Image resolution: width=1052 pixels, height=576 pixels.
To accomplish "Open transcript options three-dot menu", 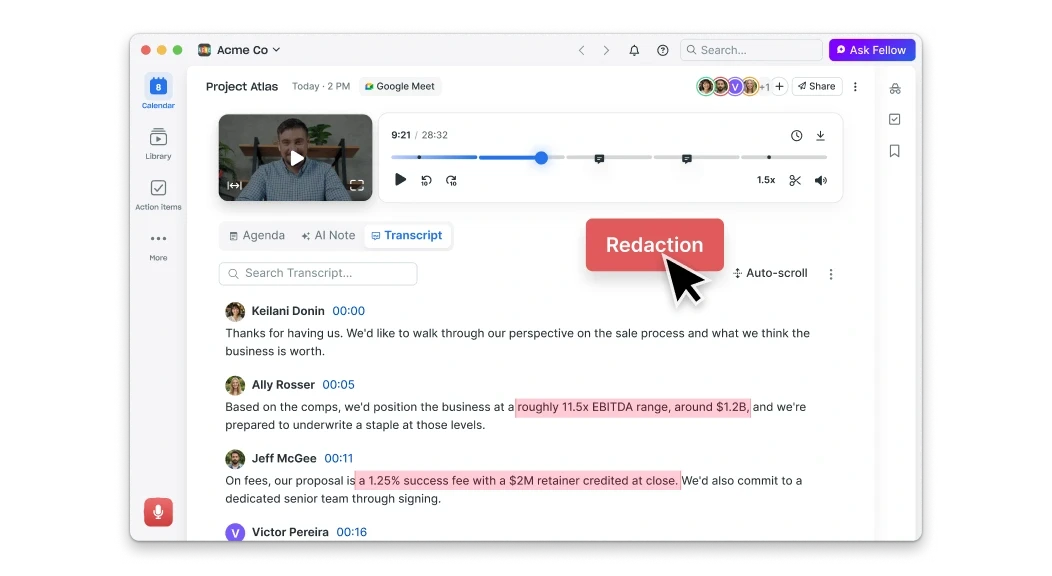I will (x=831, y=274).
